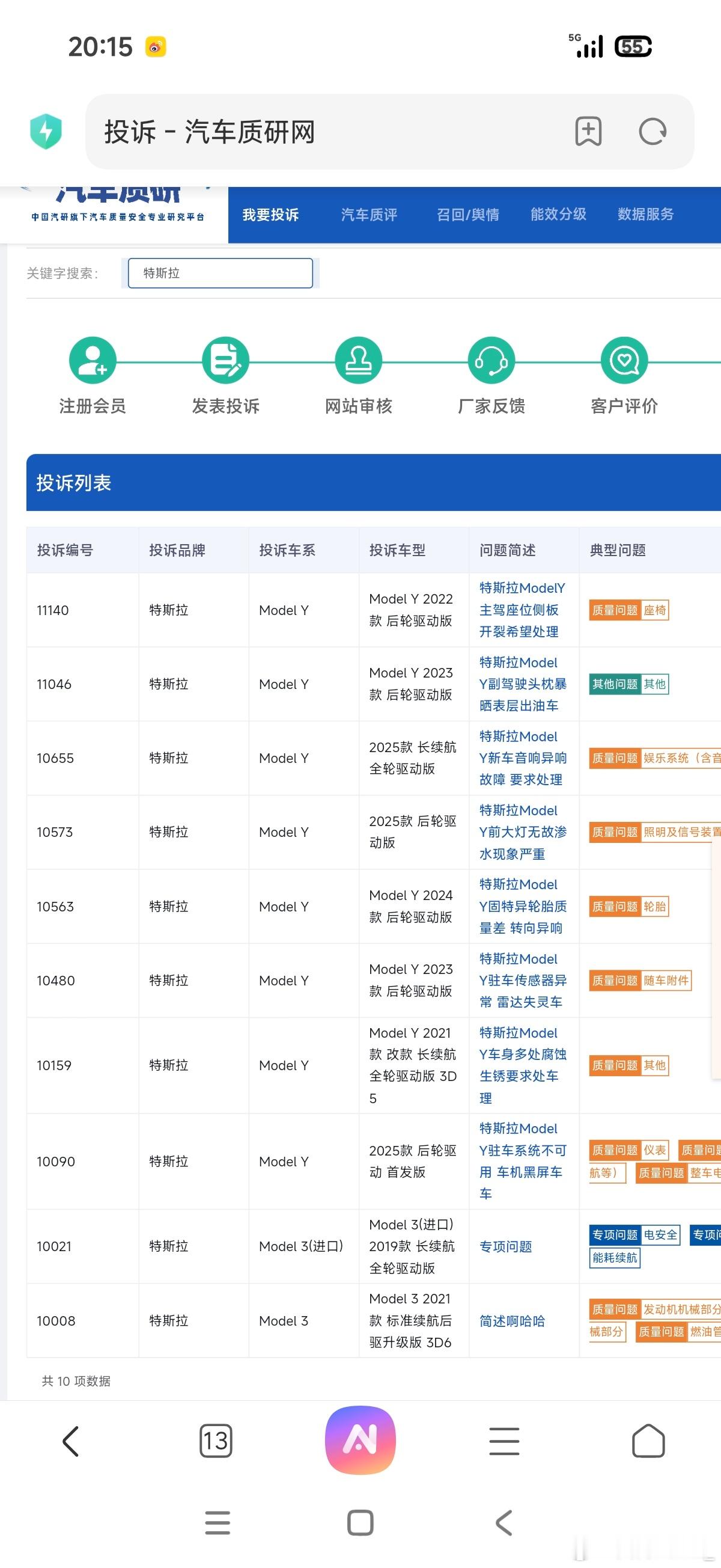Tap the 2025款 后轮驱动 首发版 cell
The image size is (721, 1568).
pos(413,1162)
